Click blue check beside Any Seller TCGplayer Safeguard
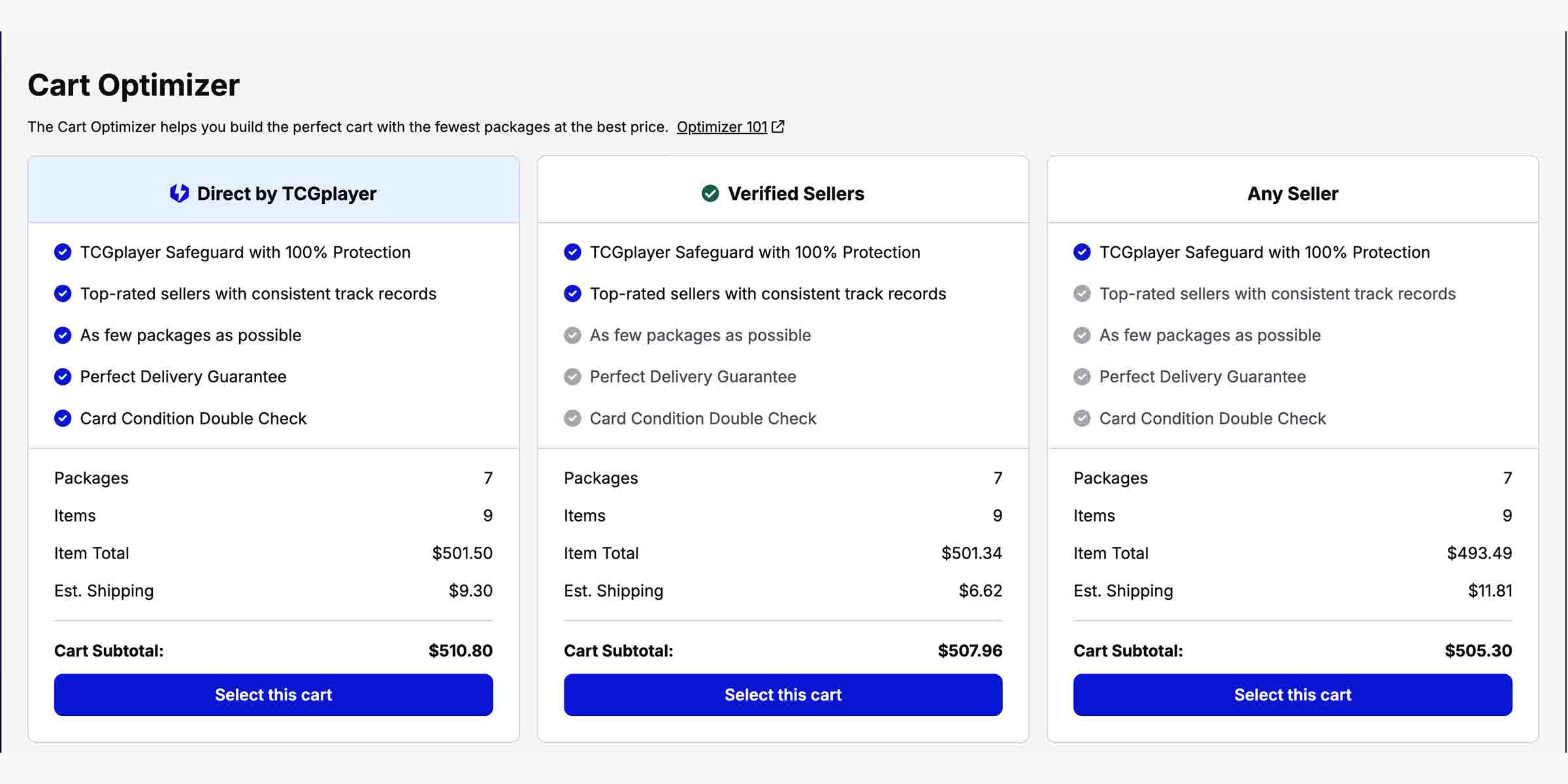This screenshot has width=1568, height=784. (1082, 252)
